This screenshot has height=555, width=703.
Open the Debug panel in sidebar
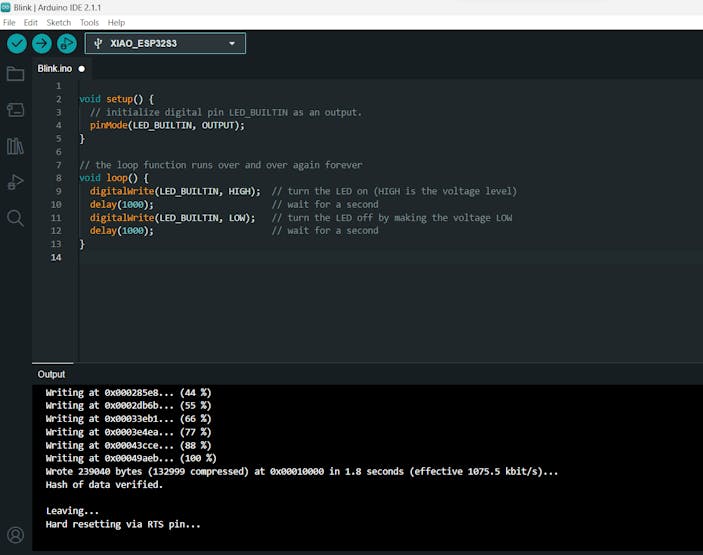[15, 182]
